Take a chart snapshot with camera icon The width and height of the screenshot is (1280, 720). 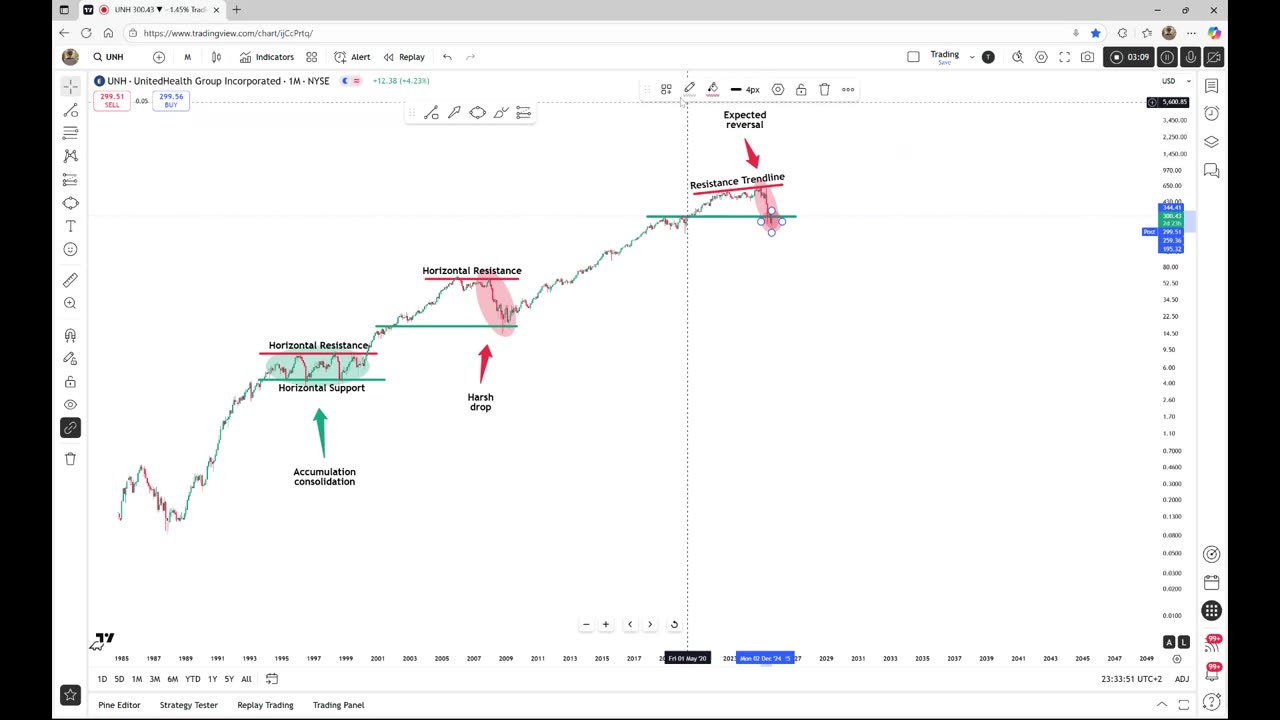pyautogui.click(x=1087, y=57)
